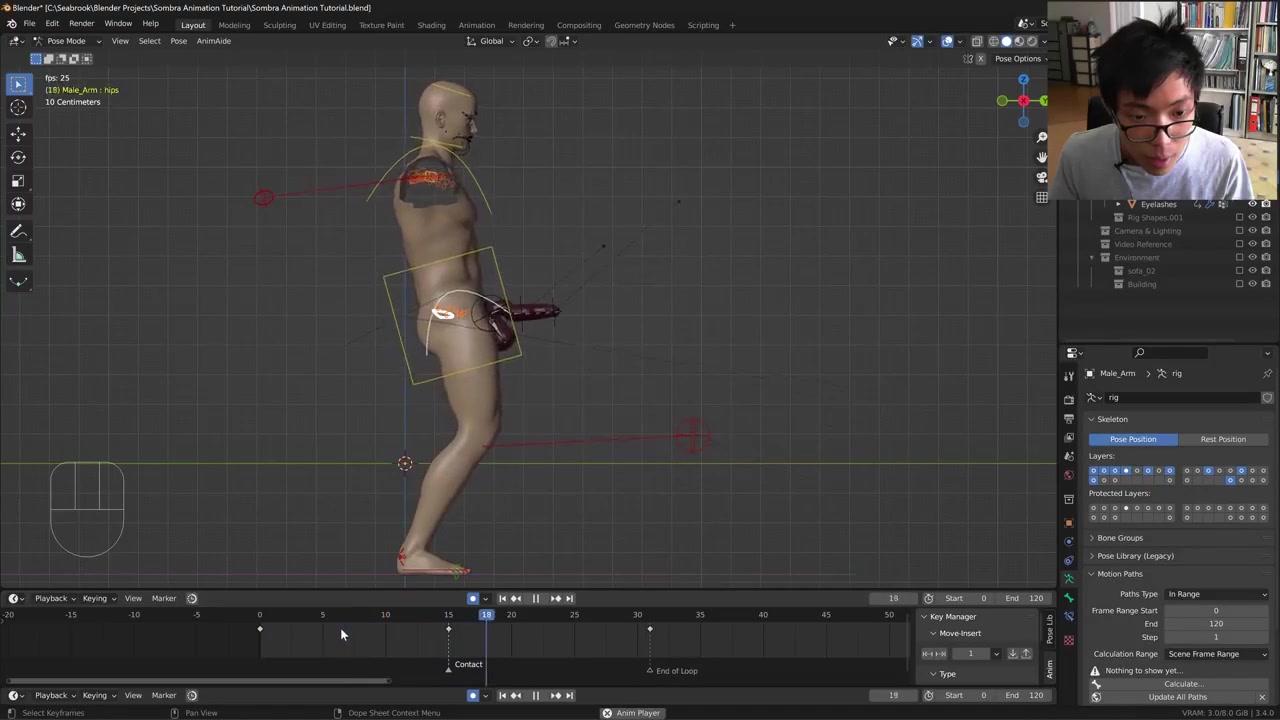Viewport: 1280px width, 720px height.
Task: Switch to the Animation workspace tab
Action: [476, 25]
